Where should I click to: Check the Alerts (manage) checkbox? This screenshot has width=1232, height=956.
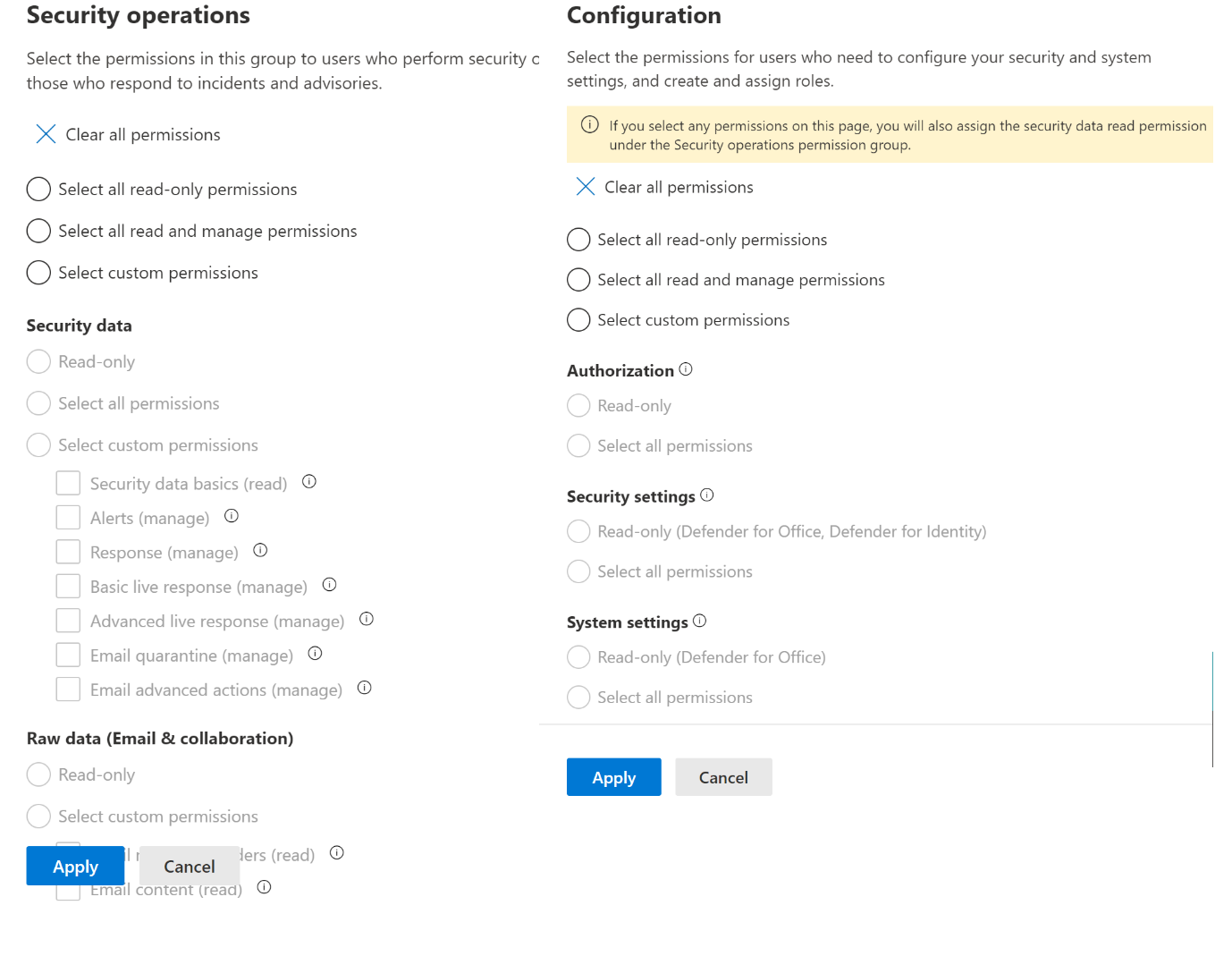[68, 518]
